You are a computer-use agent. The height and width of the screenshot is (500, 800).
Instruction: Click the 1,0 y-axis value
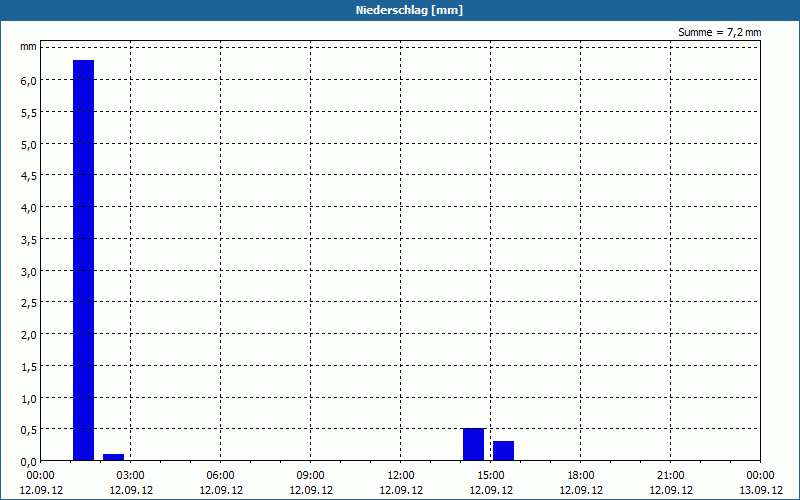pos(29,398)
